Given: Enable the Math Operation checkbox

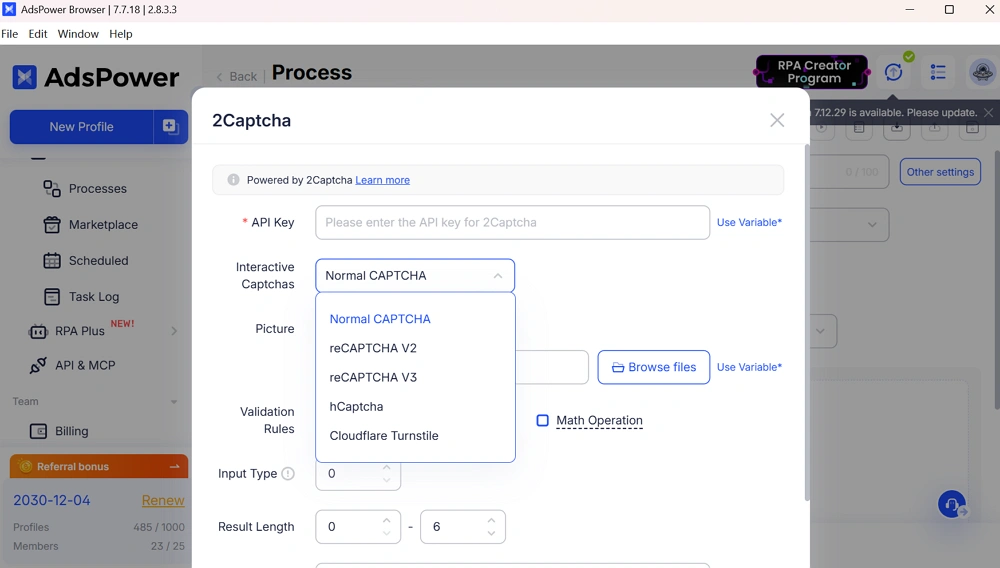Looking at the screenshot, I should pos(543,421).
